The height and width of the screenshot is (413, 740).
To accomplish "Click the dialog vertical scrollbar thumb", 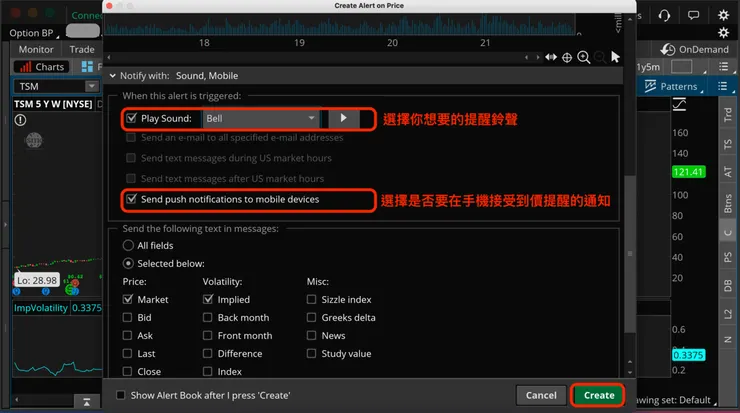I will click(630, 254).
